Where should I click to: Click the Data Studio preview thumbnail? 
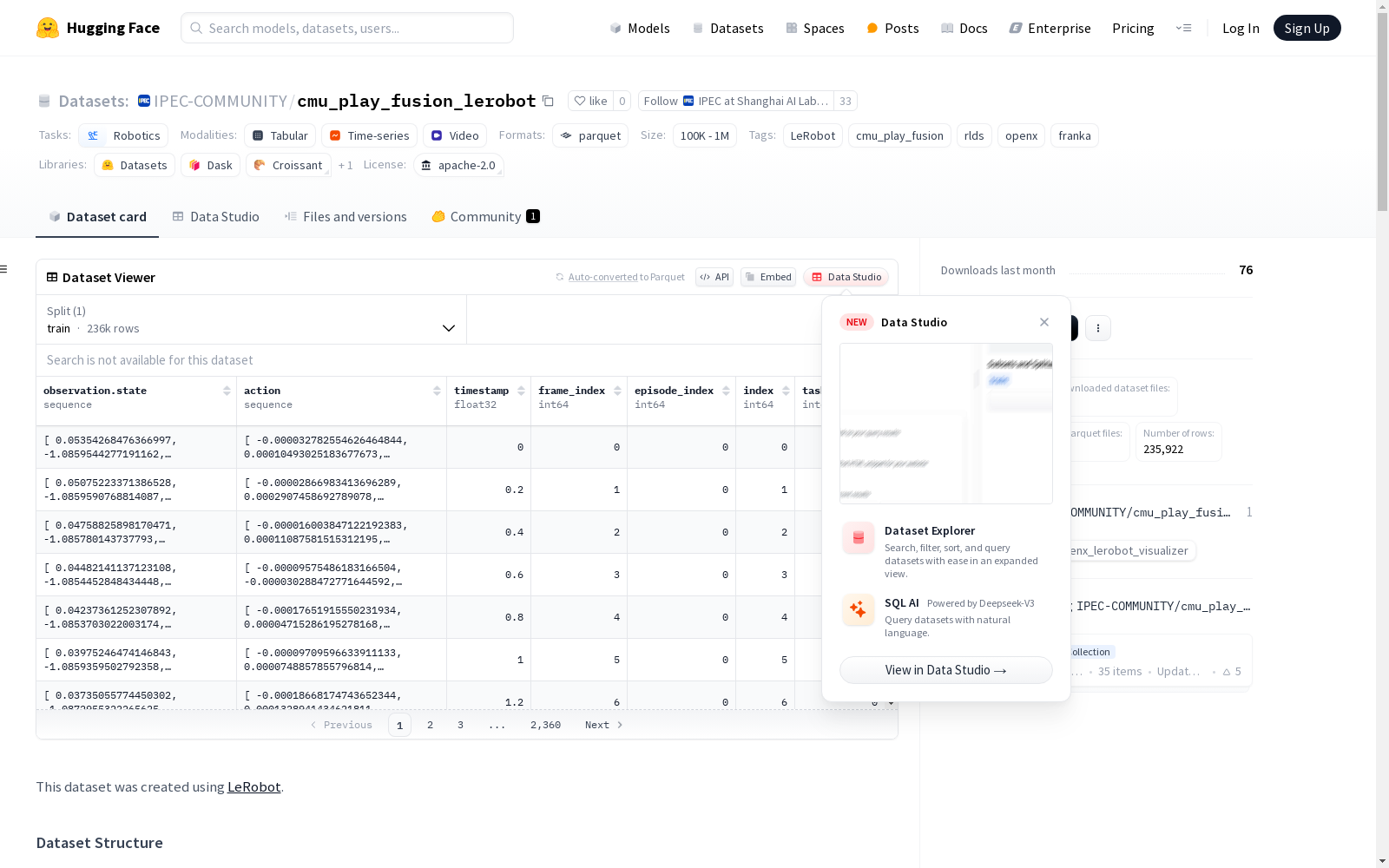pos(946,424)
